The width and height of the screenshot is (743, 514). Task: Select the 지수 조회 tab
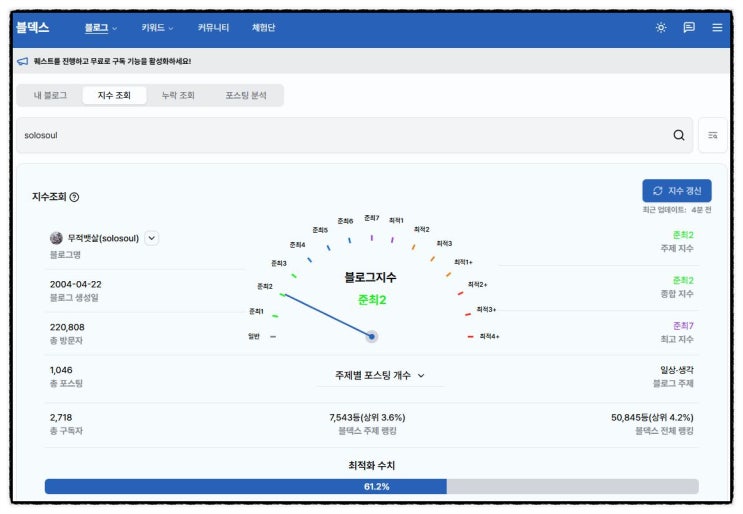click(114, 95)
